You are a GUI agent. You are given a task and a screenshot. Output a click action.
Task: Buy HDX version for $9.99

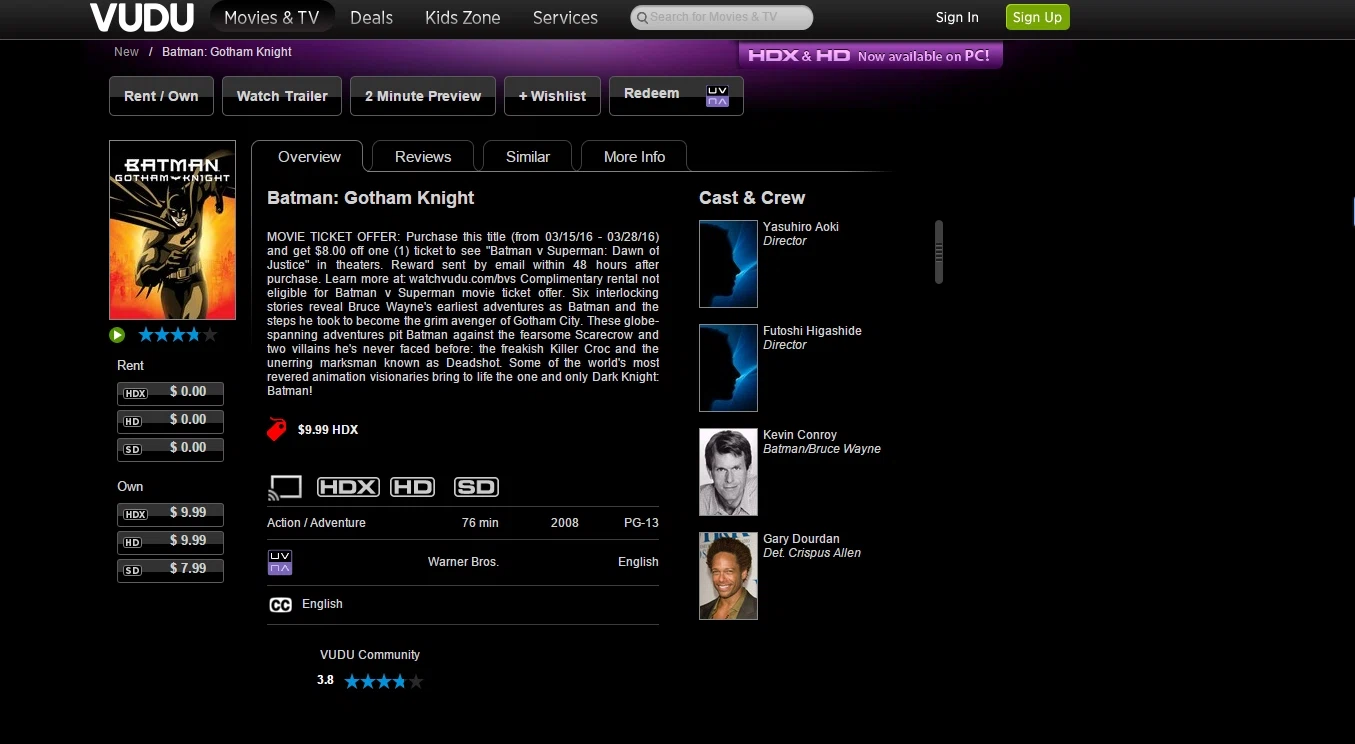tap(170, 514)
